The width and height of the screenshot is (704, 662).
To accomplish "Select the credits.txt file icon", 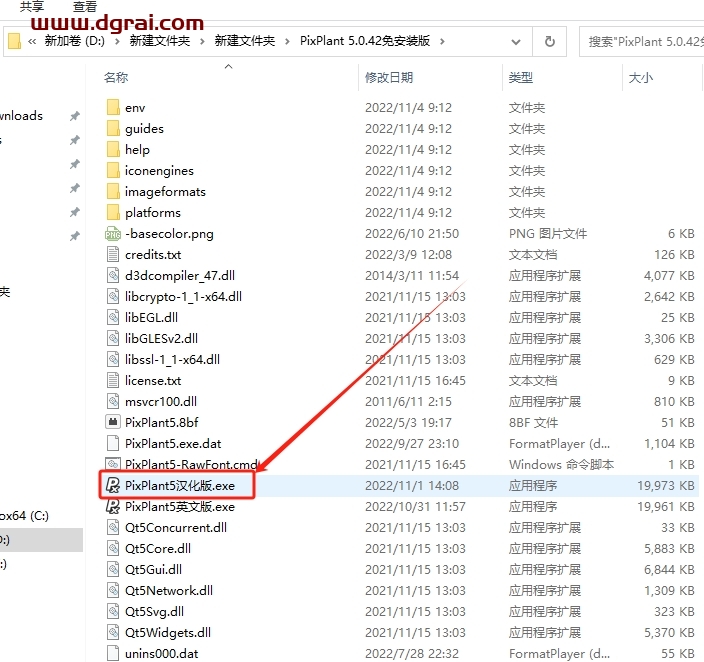I will tap(113, 255).
